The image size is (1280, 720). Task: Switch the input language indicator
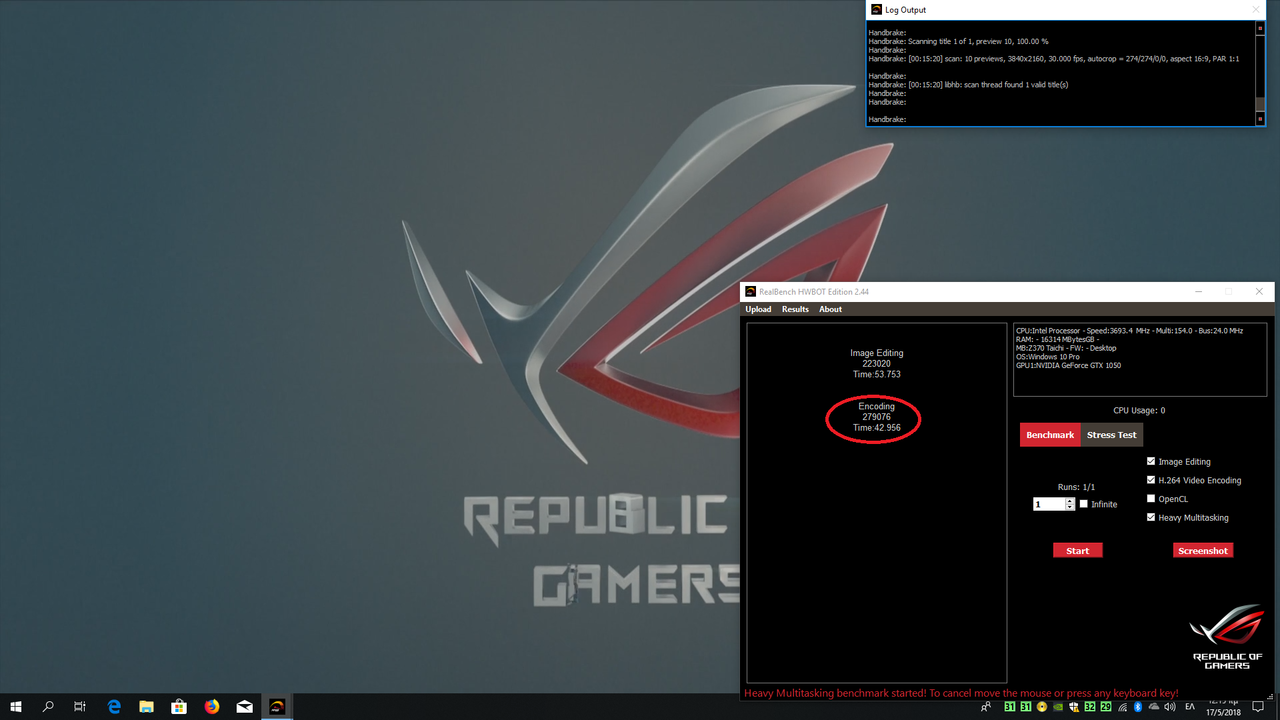point(1190,707)
